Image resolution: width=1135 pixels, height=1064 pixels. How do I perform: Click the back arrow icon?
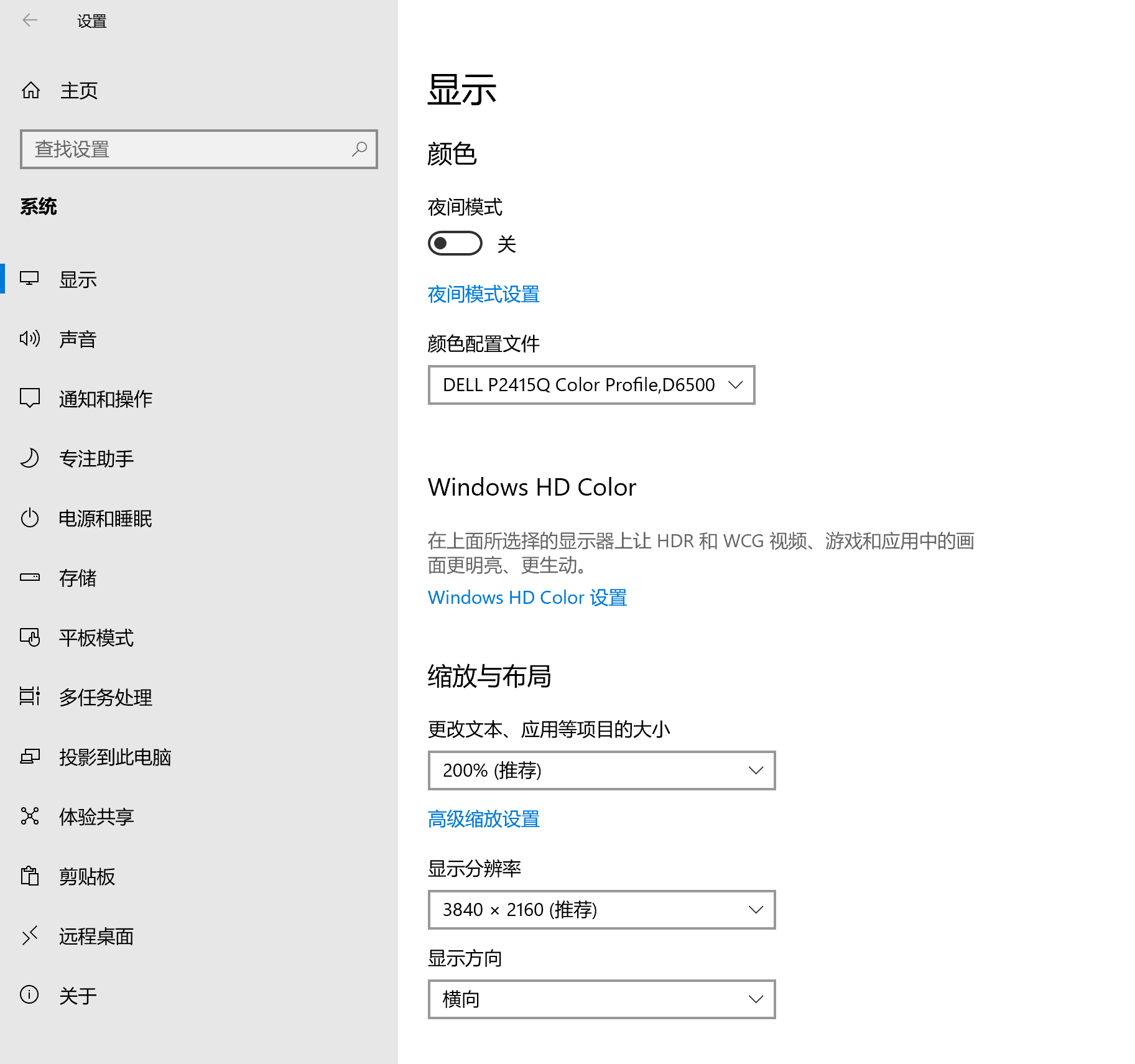[x=30, y=21]
